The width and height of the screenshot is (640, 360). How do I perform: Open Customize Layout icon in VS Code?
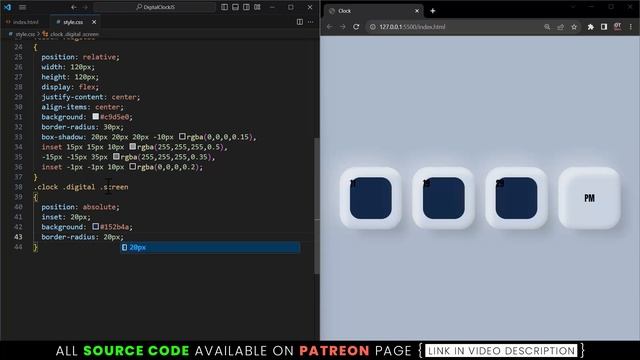258,7
